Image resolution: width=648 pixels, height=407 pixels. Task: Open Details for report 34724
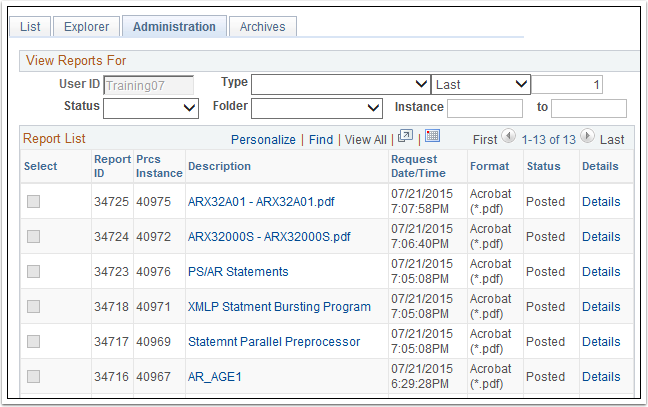(601, 237)
